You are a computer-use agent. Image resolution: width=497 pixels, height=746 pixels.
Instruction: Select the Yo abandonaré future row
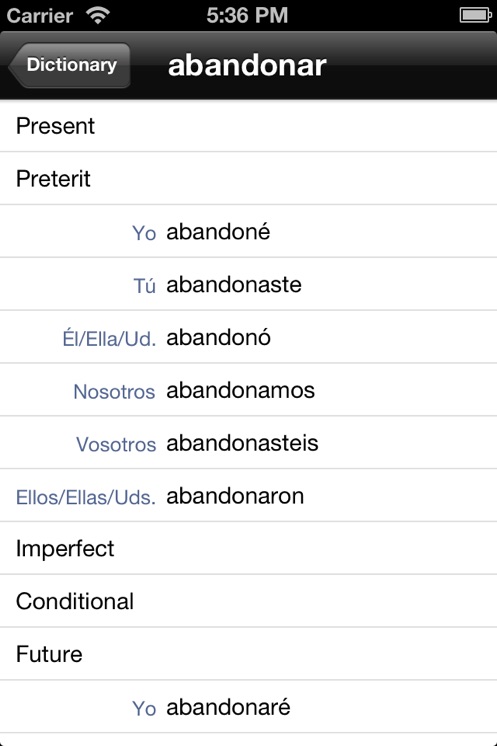coord(248,707)
